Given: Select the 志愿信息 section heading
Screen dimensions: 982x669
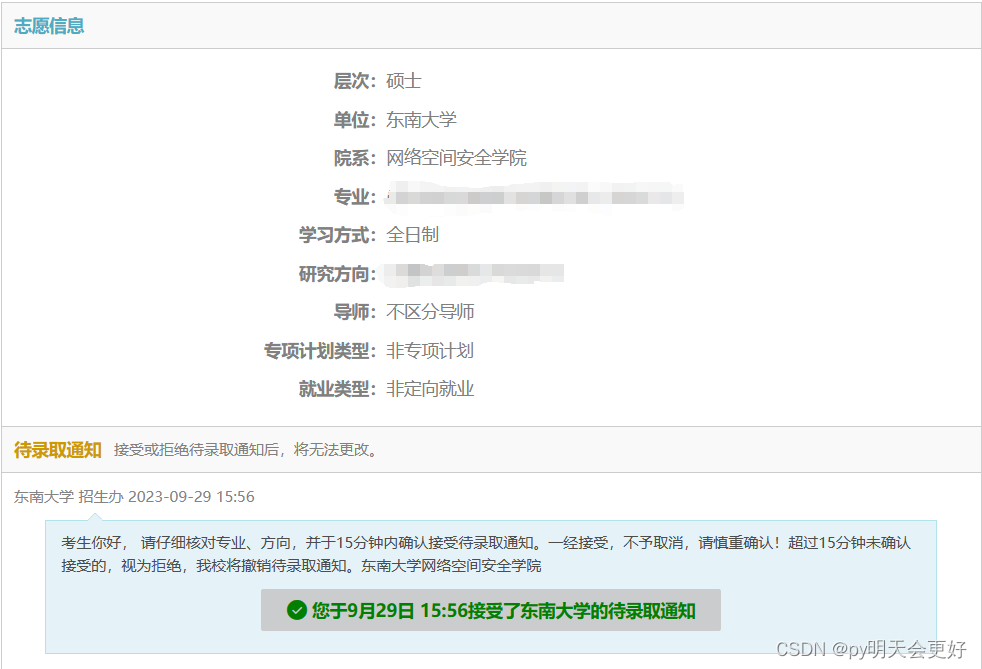Looking at the screenshot, I should pos(49,26).
